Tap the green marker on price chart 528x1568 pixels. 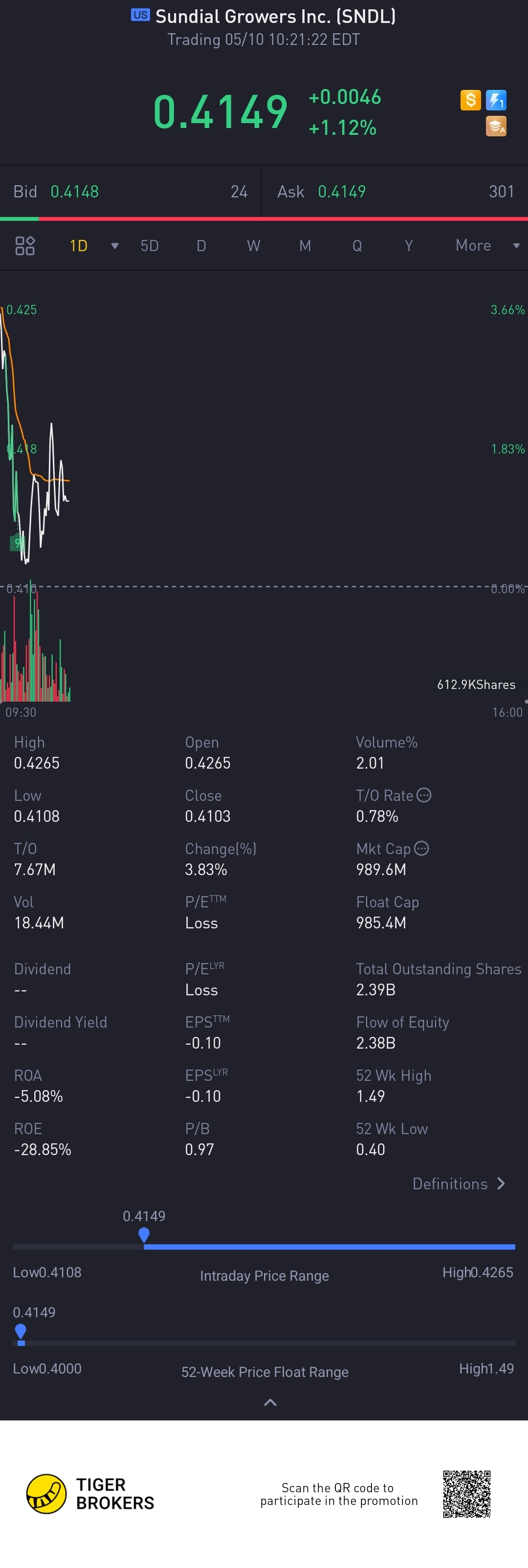point(17,542)
